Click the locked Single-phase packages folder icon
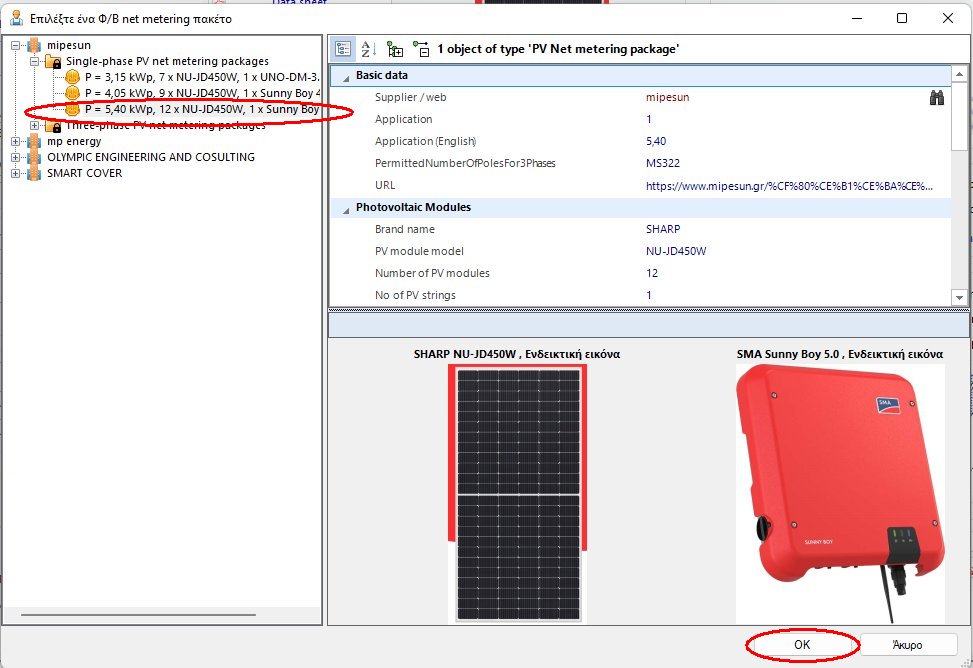Viewport: 973px width, 668px height. click(53, 61)
